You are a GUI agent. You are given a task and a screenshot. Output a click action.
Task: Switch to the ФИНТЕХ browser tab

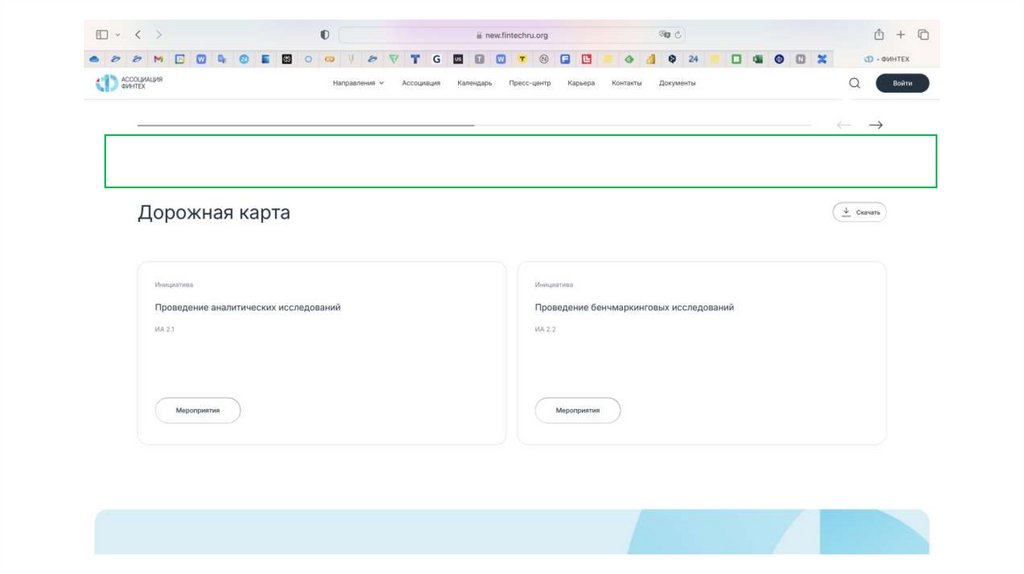tap(886, 59)
